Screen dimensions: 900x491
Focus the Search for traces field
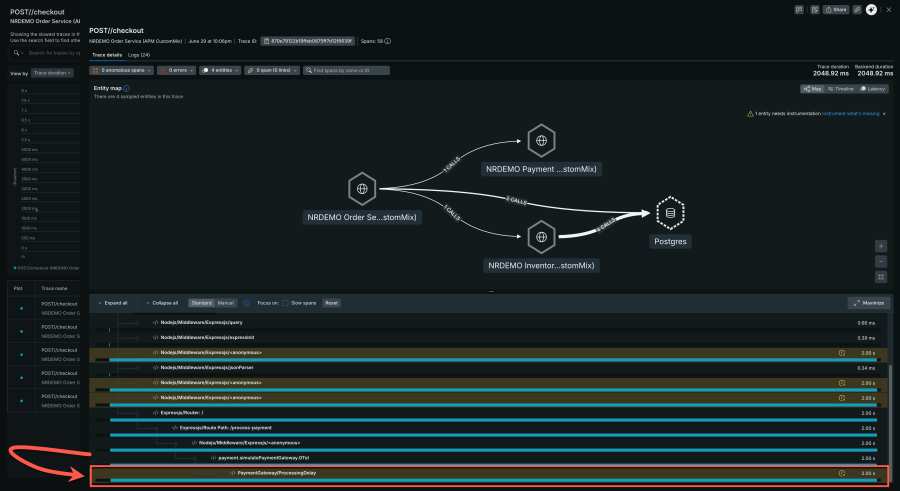54,53
